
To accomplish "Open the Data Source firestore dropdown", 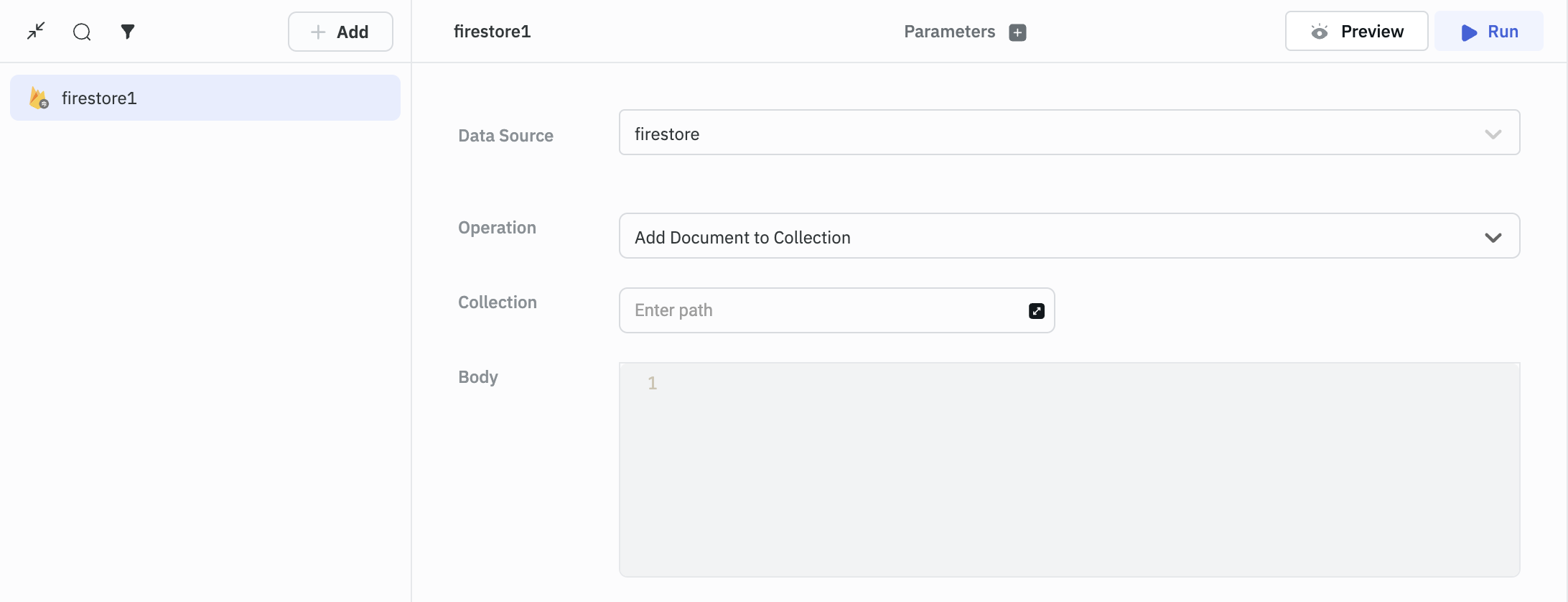I will [x=1068, y=133].
